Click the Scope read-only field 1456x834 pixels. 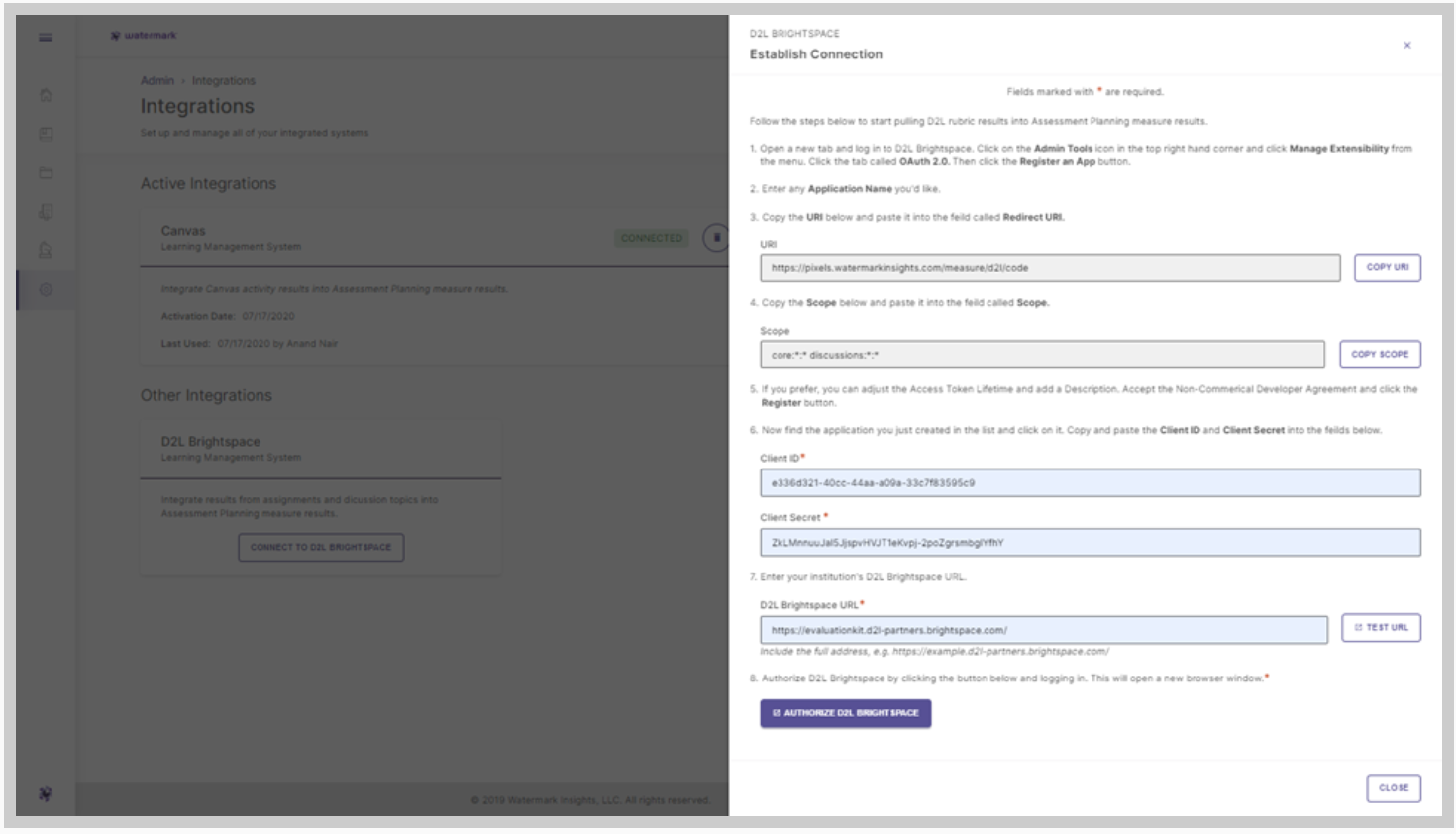(1042, 355)
